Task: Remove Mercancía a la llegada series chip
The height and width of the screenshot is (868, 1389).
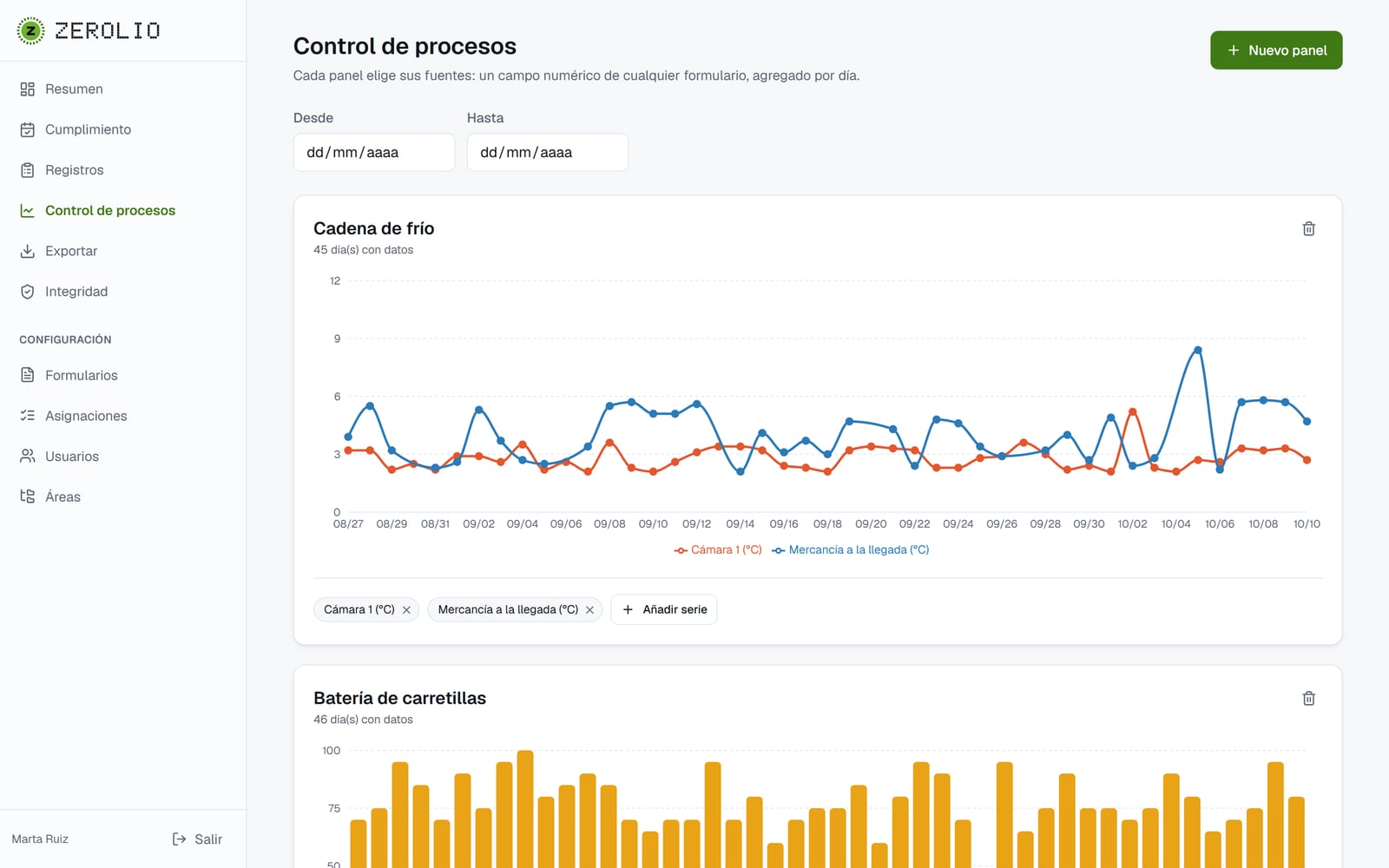Action: point(589,610)
